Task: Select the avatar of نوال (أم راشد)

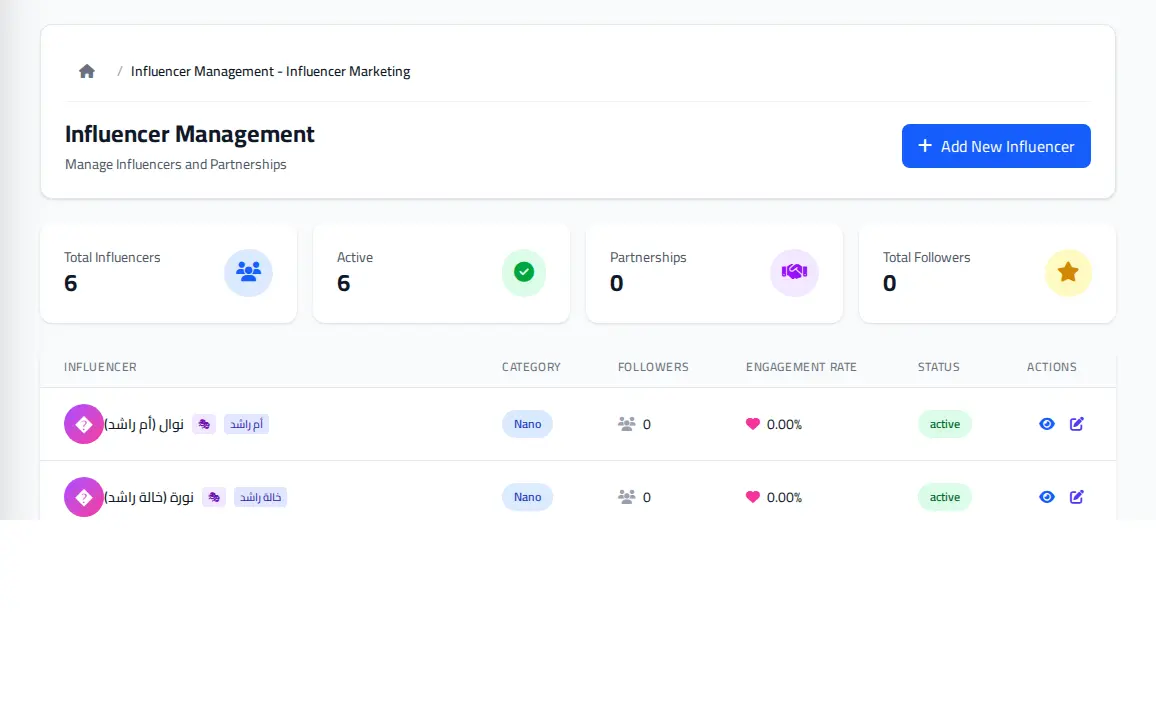Action: (84, 424)
